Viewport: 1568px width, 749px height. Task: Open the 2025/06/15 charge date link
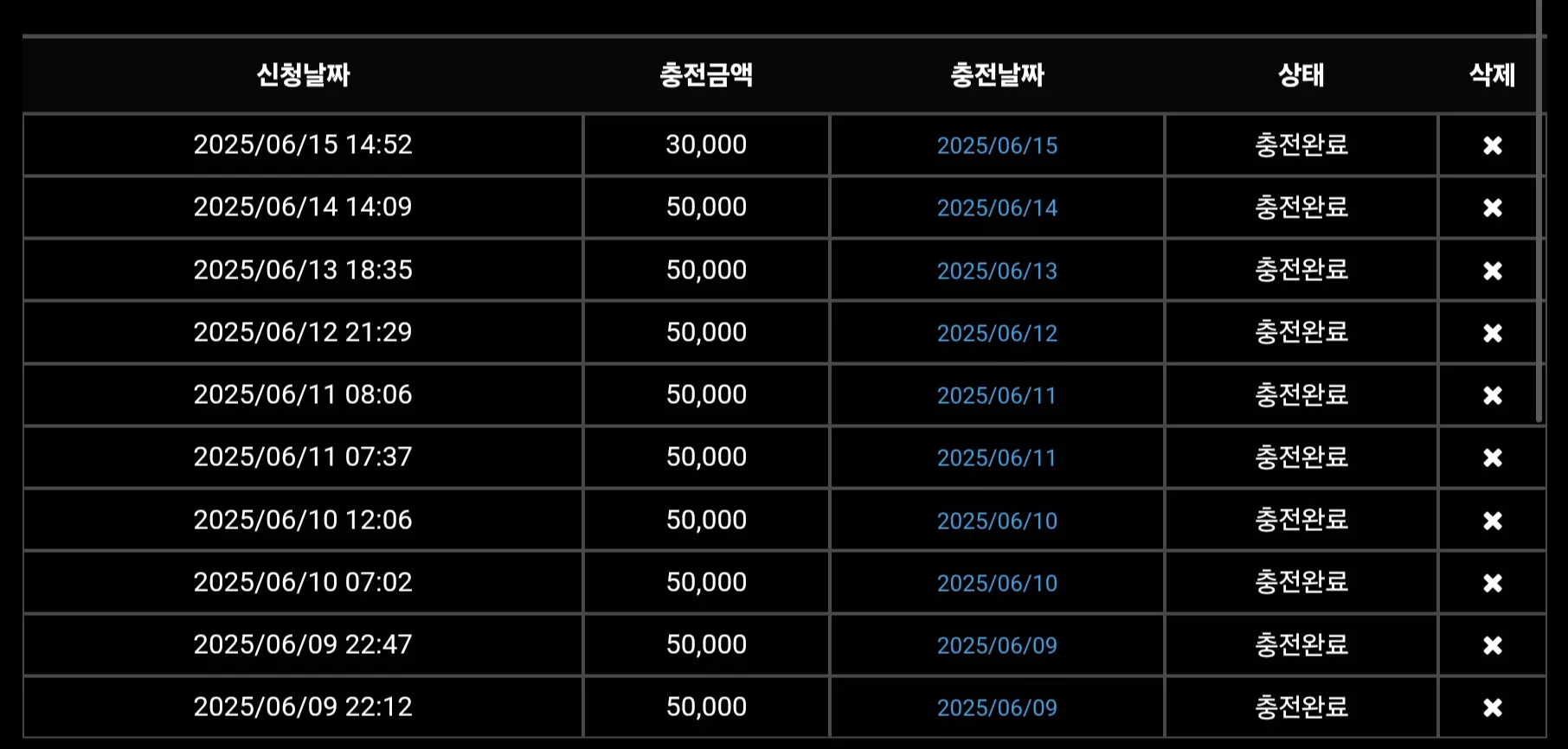997,145
